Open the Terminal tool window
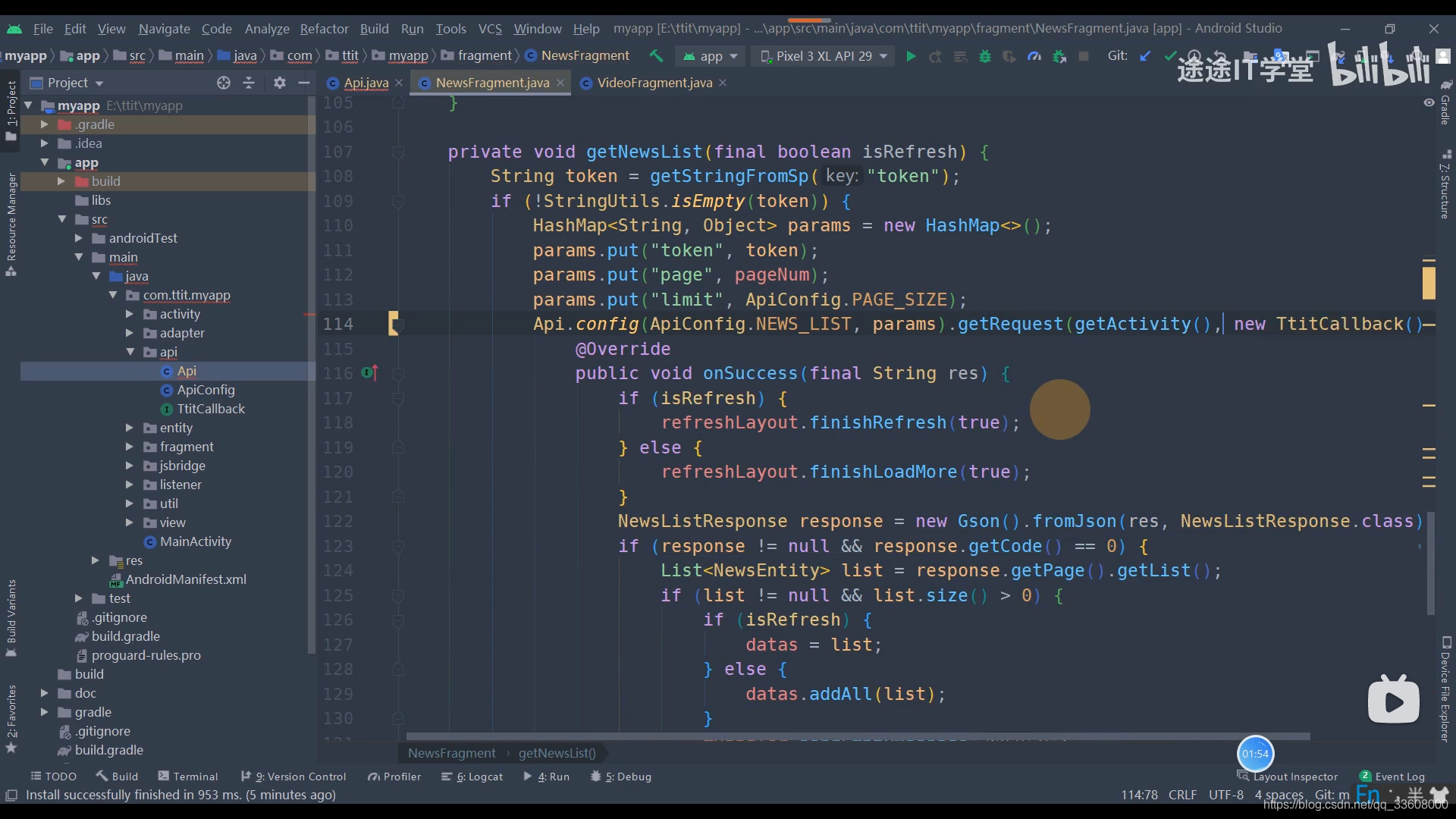1456x819 pixels. pyautogui.click(x=187, y=777)
